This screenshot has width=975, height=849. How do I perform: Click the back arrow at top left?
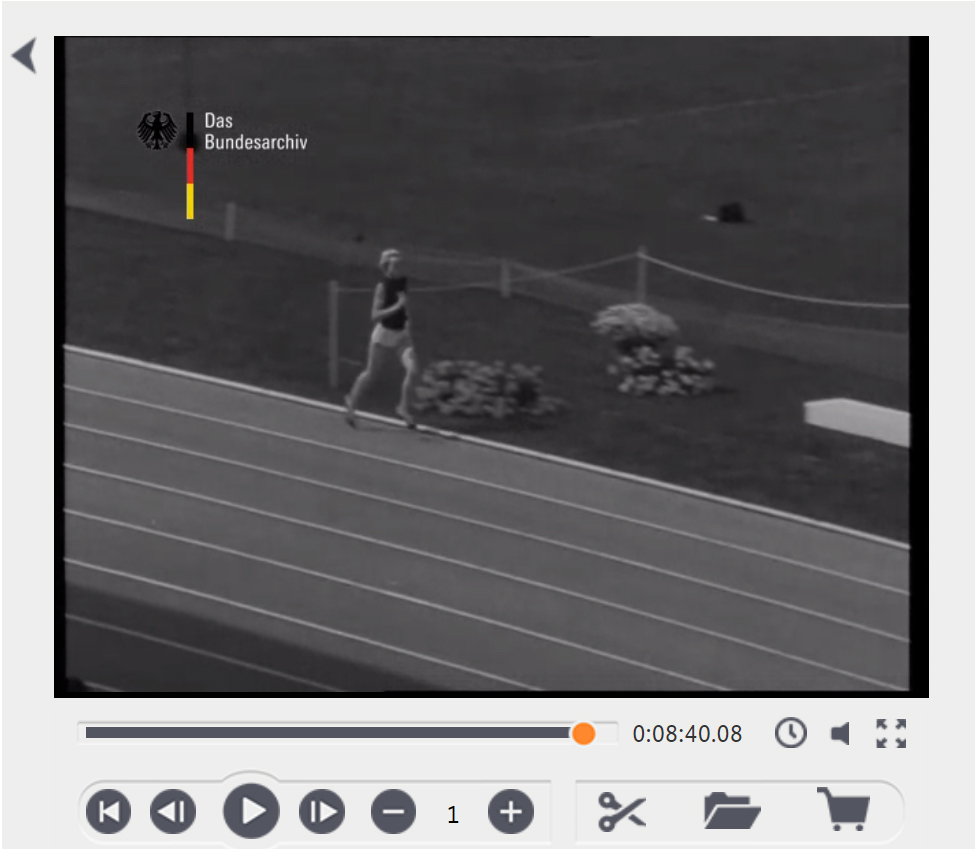pos(25,55)
